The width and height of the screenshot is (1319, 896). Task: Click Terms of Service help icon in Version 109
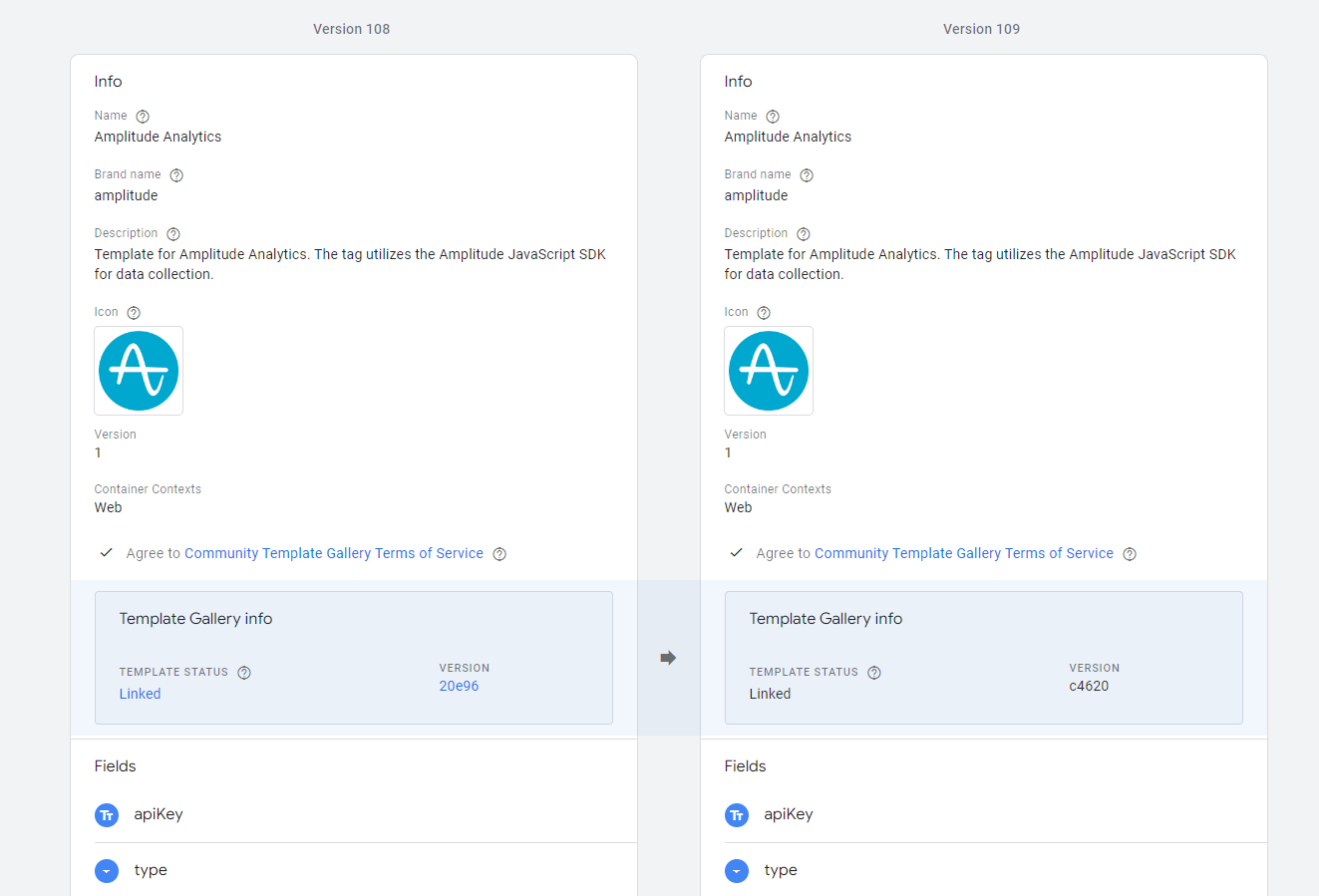click(x=1130, y=554)
